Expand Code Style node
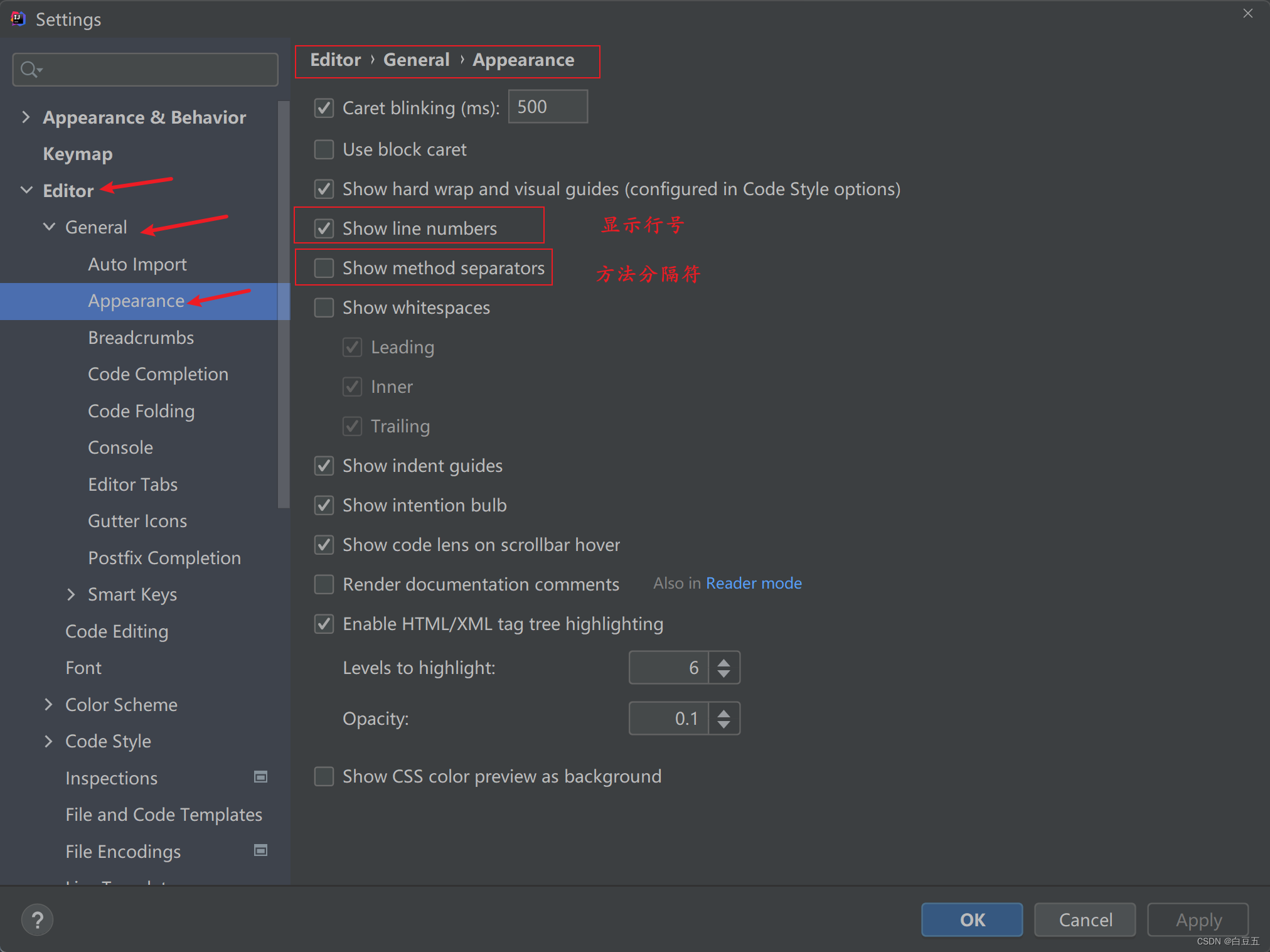This screenshot has width=1270, height=952. click(48, 741)
